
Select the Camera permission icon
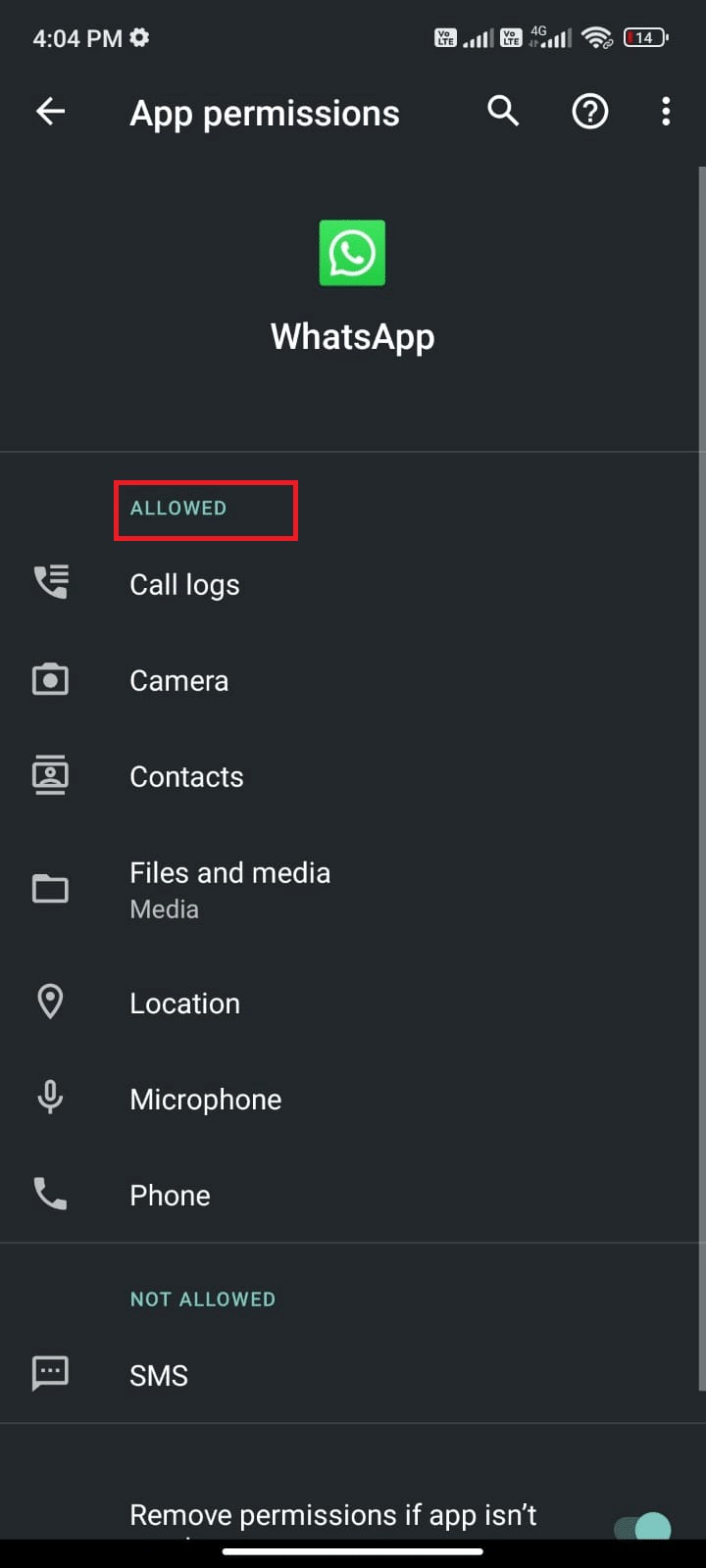pyautogui.click(x=51, y=679)
